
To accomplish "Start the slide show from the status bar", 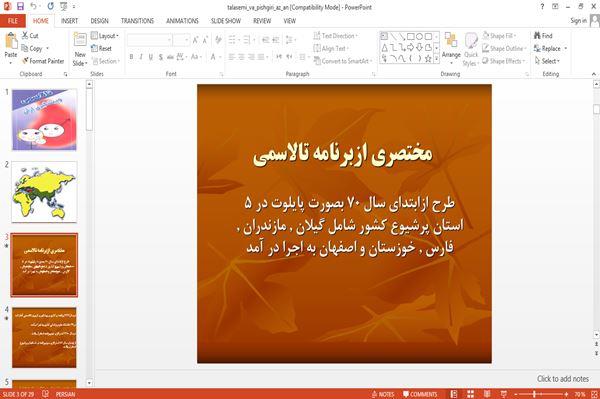I will pos(504,394).
